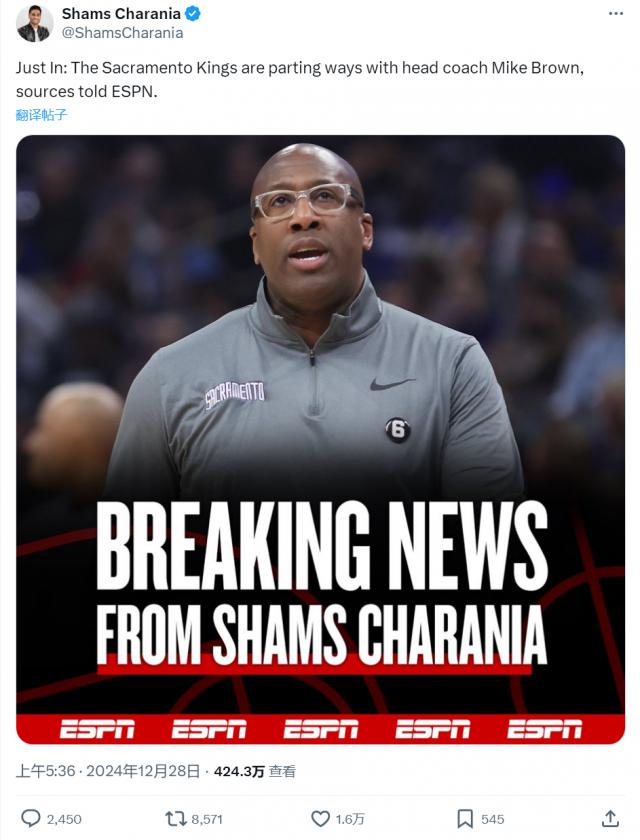Image resolution: width=640 pixels, height=840 pixels.
Task: Click the 1.6万 likes count
Action: pos(350,819)
